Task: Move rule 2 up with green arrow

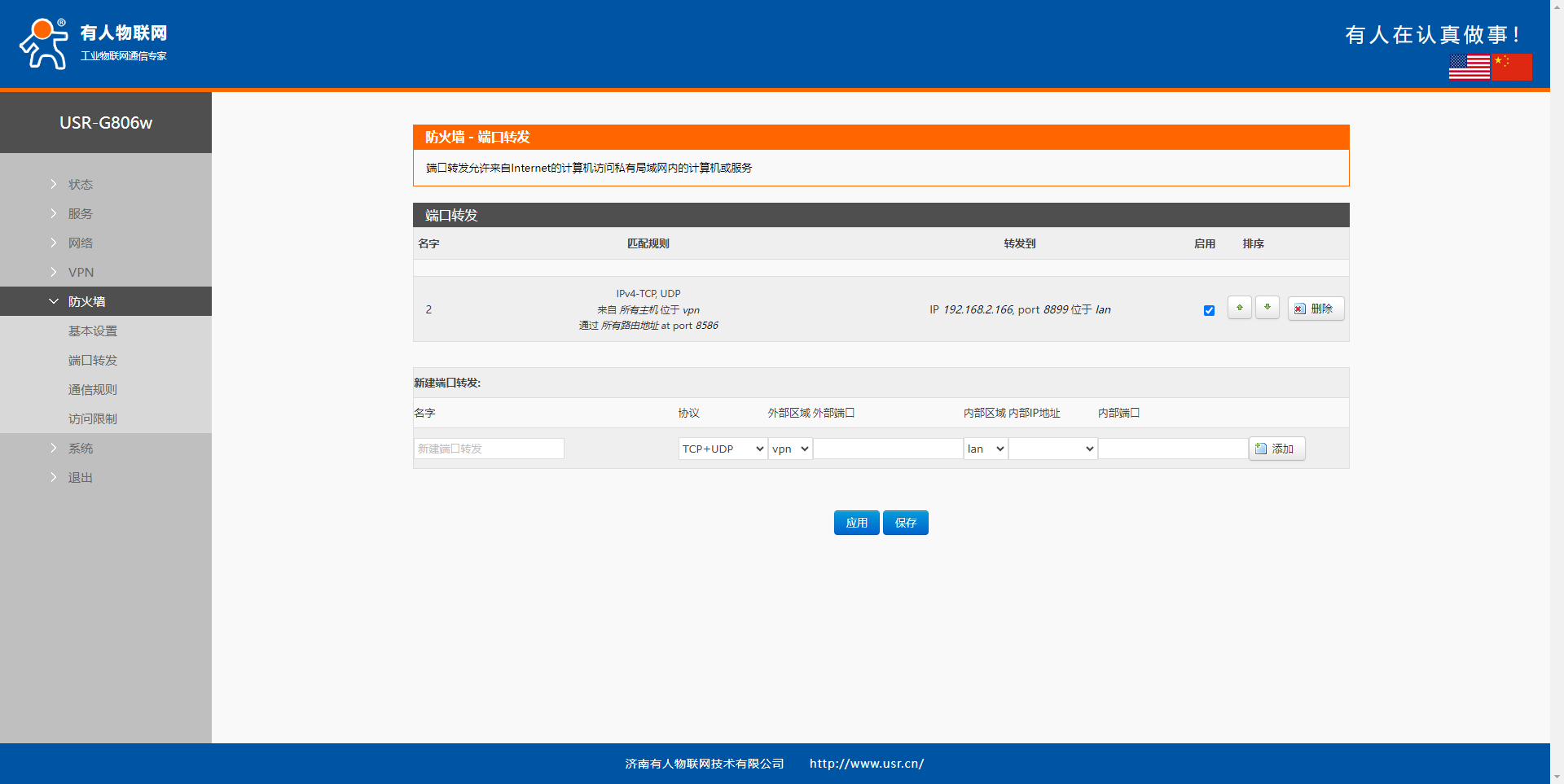Action: tap(1239, 308)
